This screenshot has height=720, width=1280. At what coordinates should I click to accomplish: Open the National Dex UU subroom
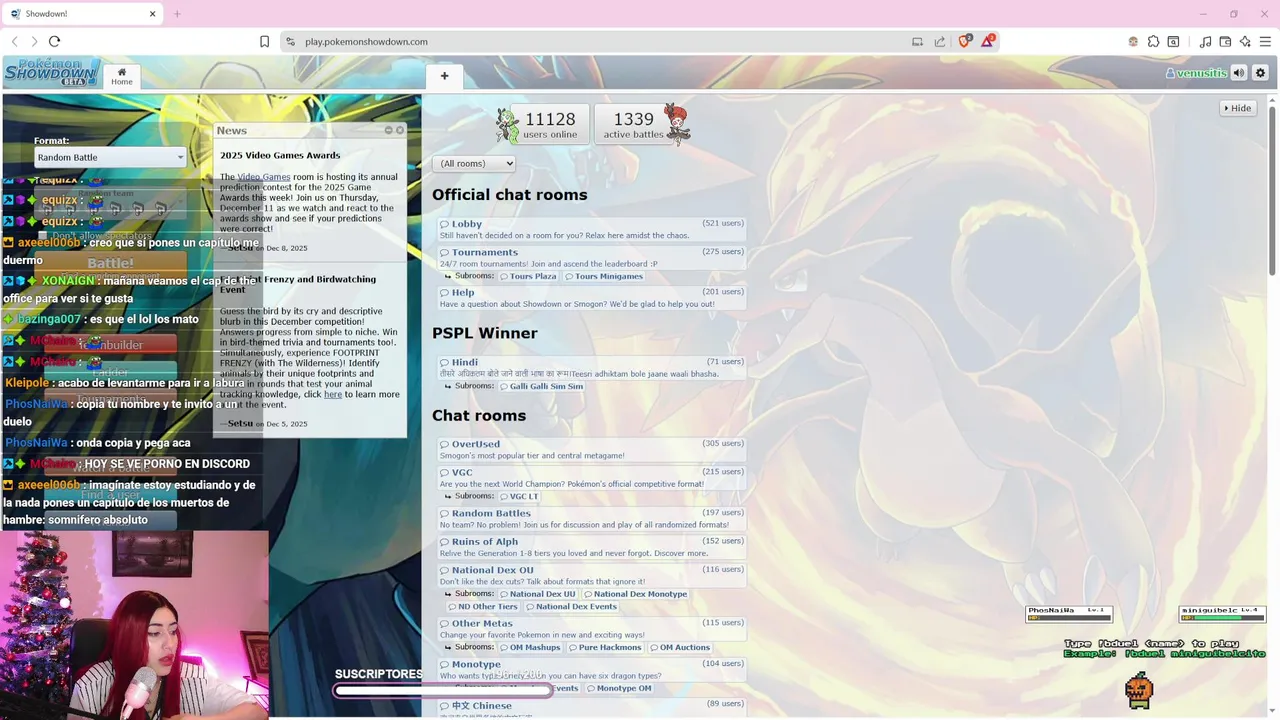pyautogui.click(x=538, y=594)
